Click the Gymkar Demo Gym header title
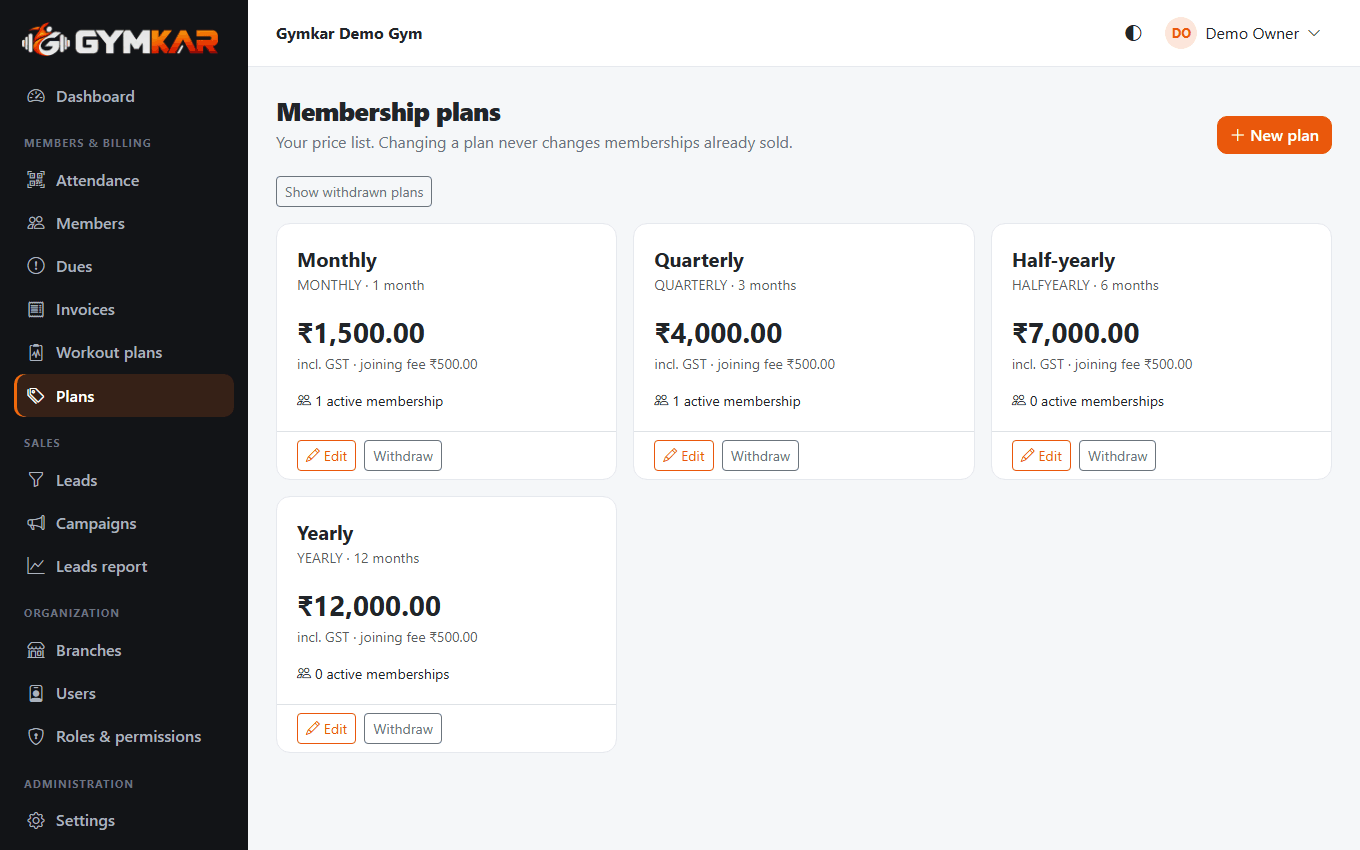 coord(349,33)
